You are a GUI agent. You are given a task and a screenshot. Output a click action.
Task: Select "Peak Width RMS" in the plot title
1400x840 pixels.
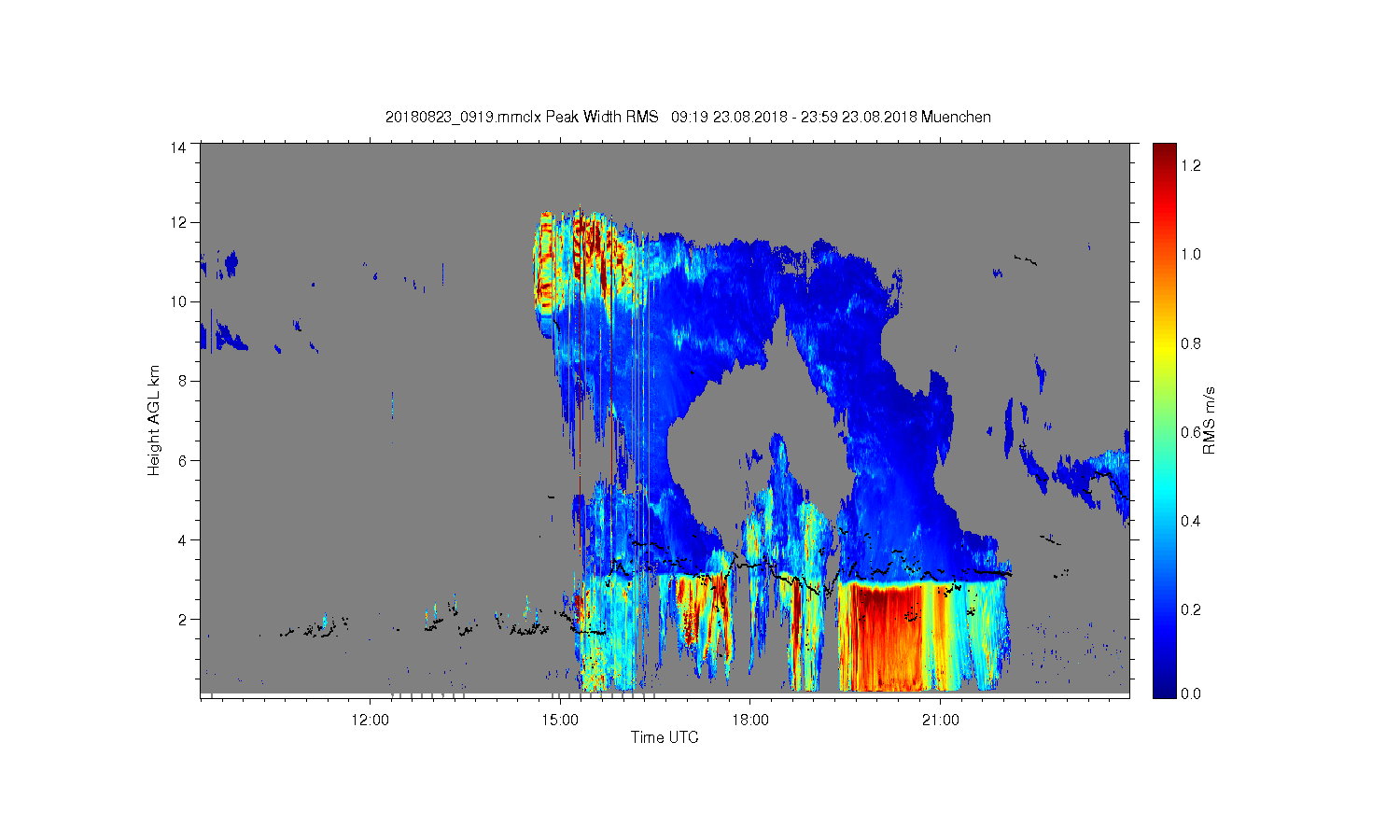click(x=603, y=117)
